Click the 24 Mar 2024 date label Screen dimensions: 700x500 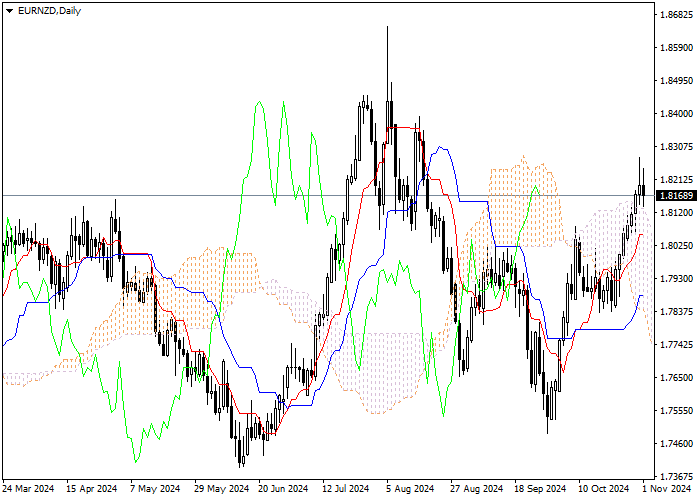coord(29,489)
